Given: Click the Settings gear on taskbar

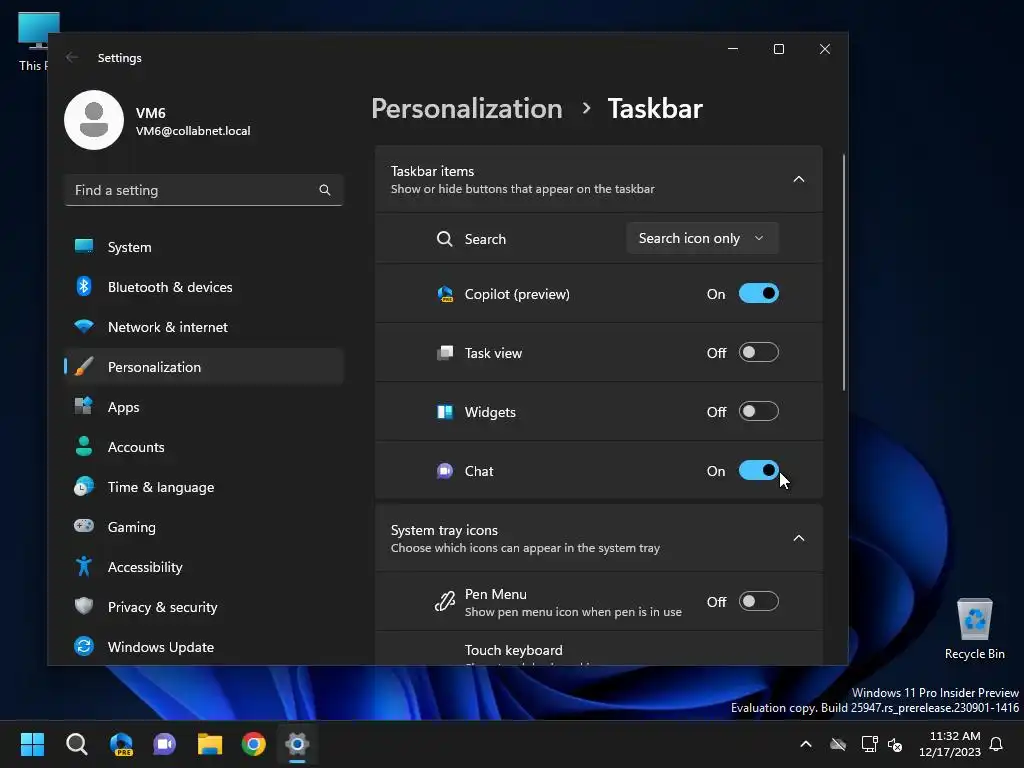Looking at the screenshot, I should pos(297,744).
